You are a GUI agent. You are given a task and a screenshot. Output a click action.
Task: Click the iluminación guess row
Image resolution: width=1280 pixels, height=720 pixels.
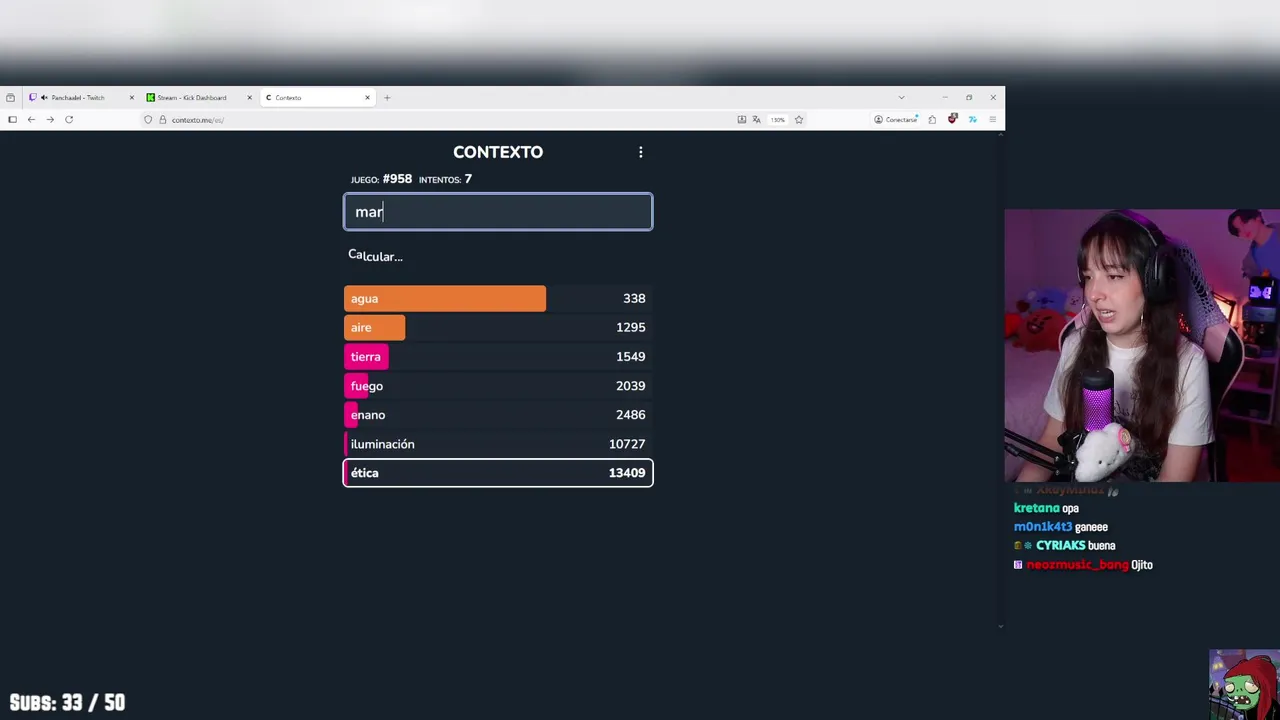pyautogui.click(x=498, y=443)
